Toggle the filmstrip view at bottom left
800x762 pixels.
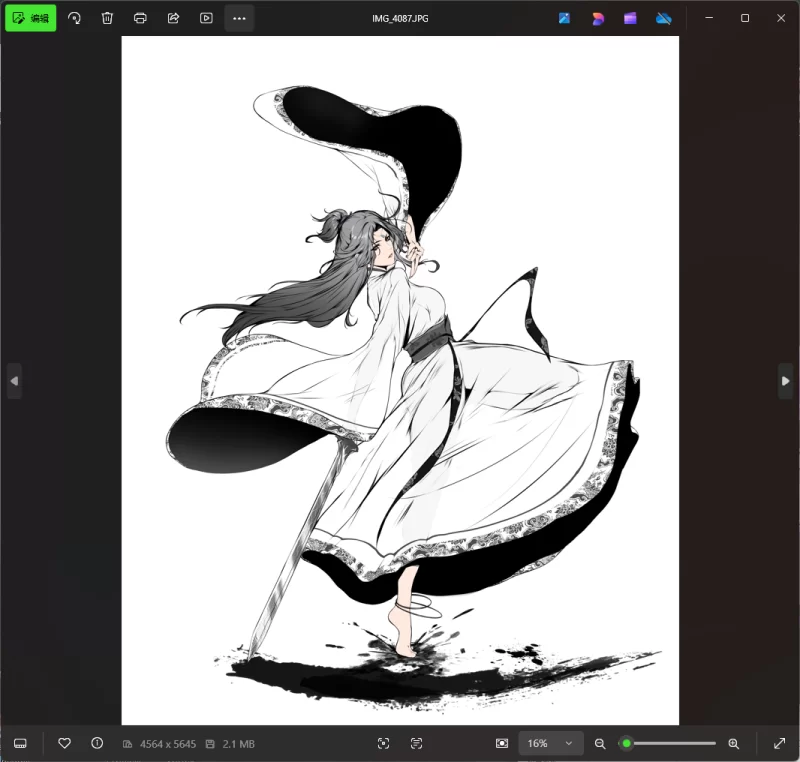[x=20, y=744]
